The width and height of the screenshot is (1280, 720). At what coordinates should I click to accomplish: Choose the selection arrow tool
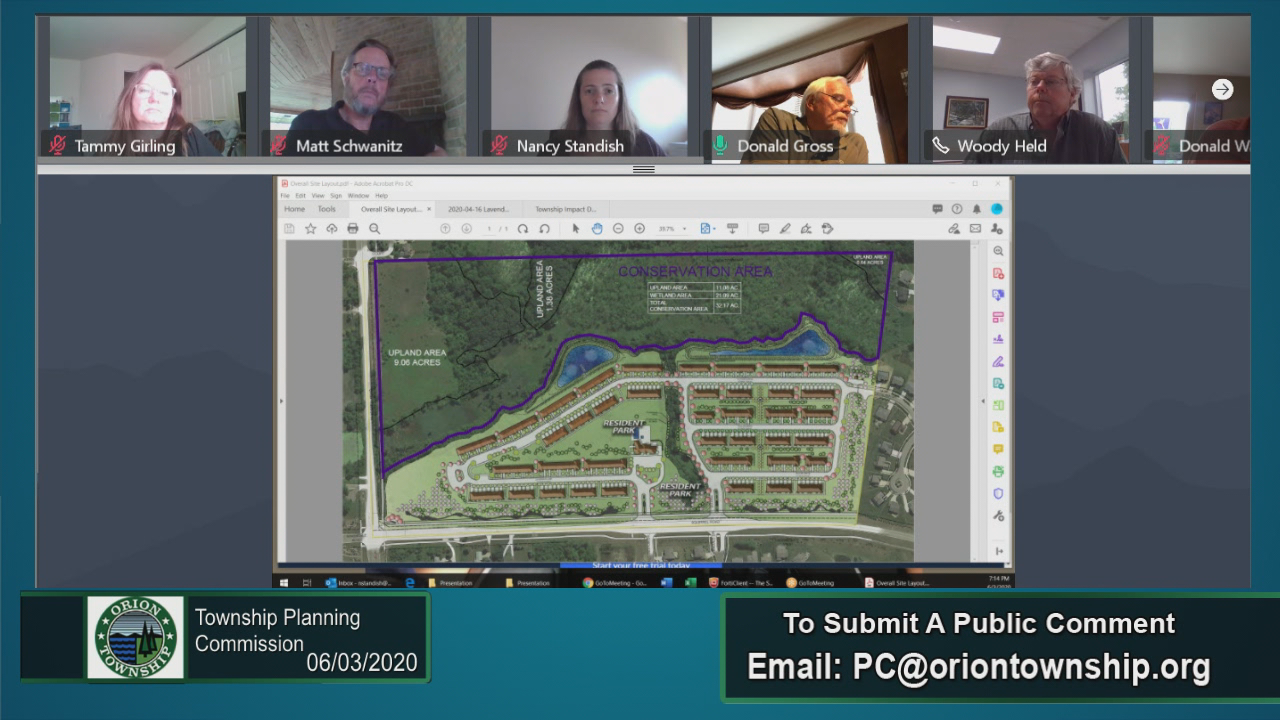coord(576,229)
